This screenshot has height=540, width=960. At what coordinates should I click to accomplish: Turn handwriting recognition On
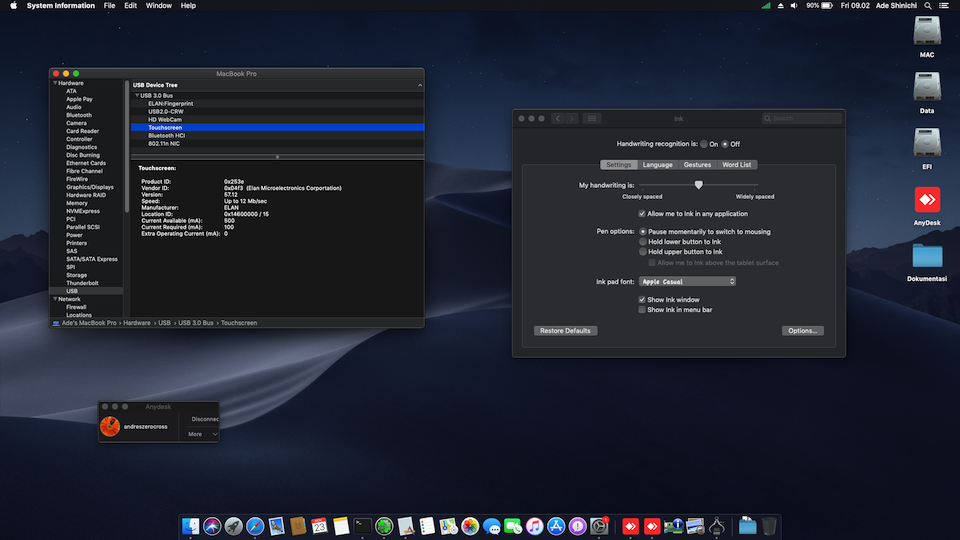(704, 144)
